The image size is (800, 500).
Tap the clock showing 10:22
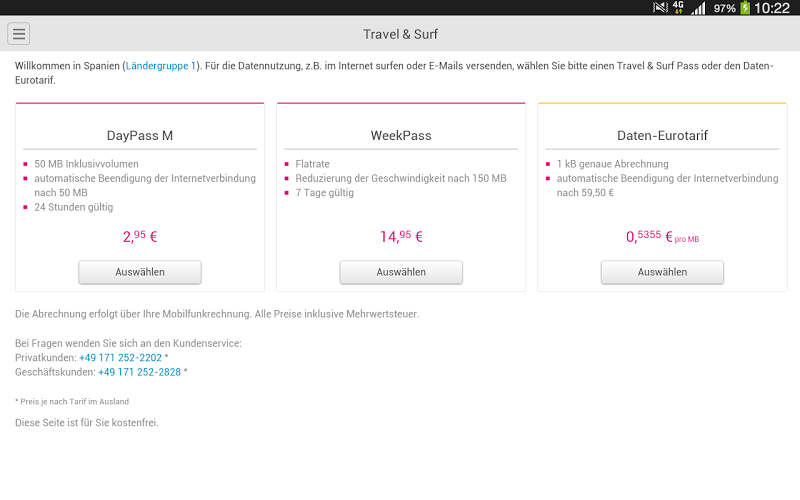tap(772, 8)
